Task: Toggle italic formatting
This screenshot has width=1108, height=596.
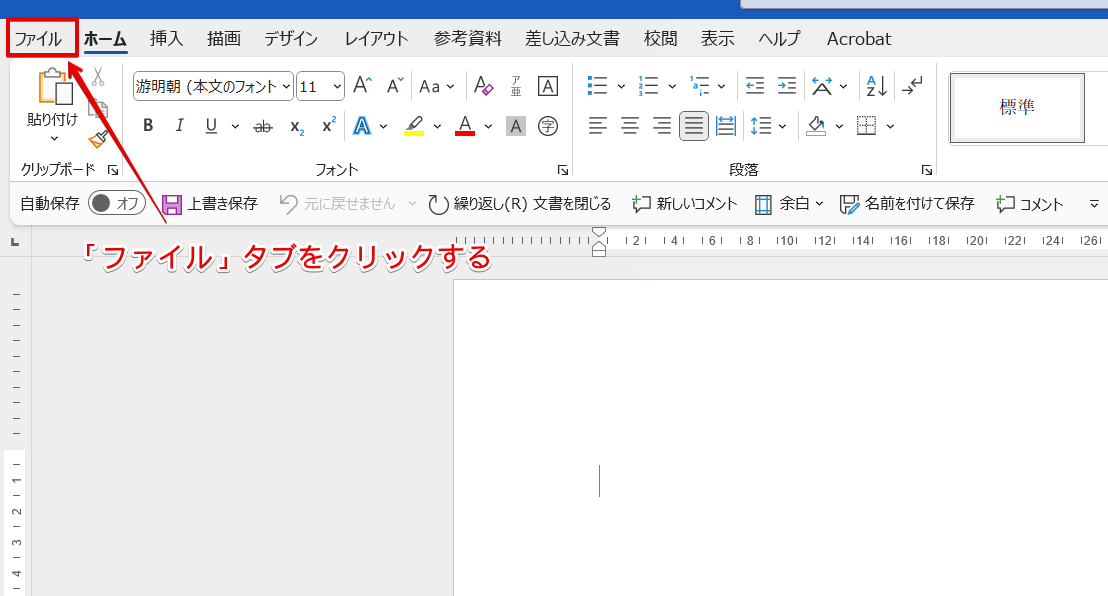Action: tap(178, 126)
